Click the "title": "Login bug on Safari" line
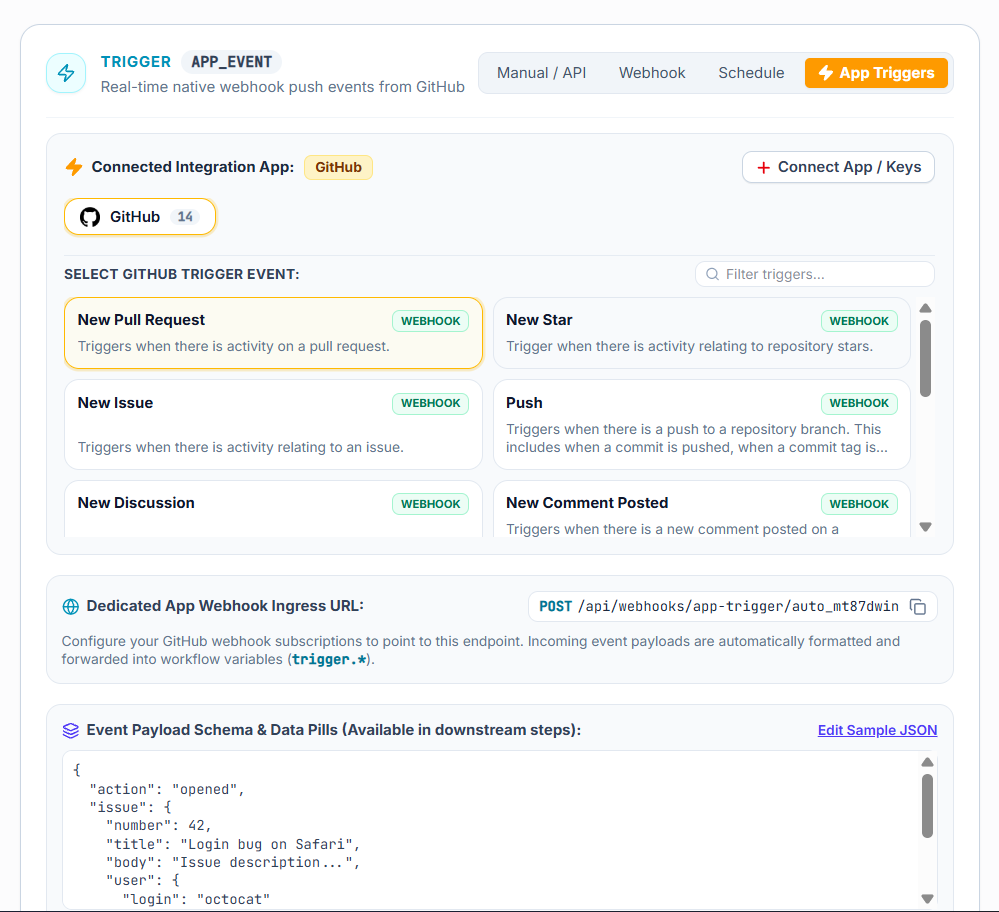 233,844
